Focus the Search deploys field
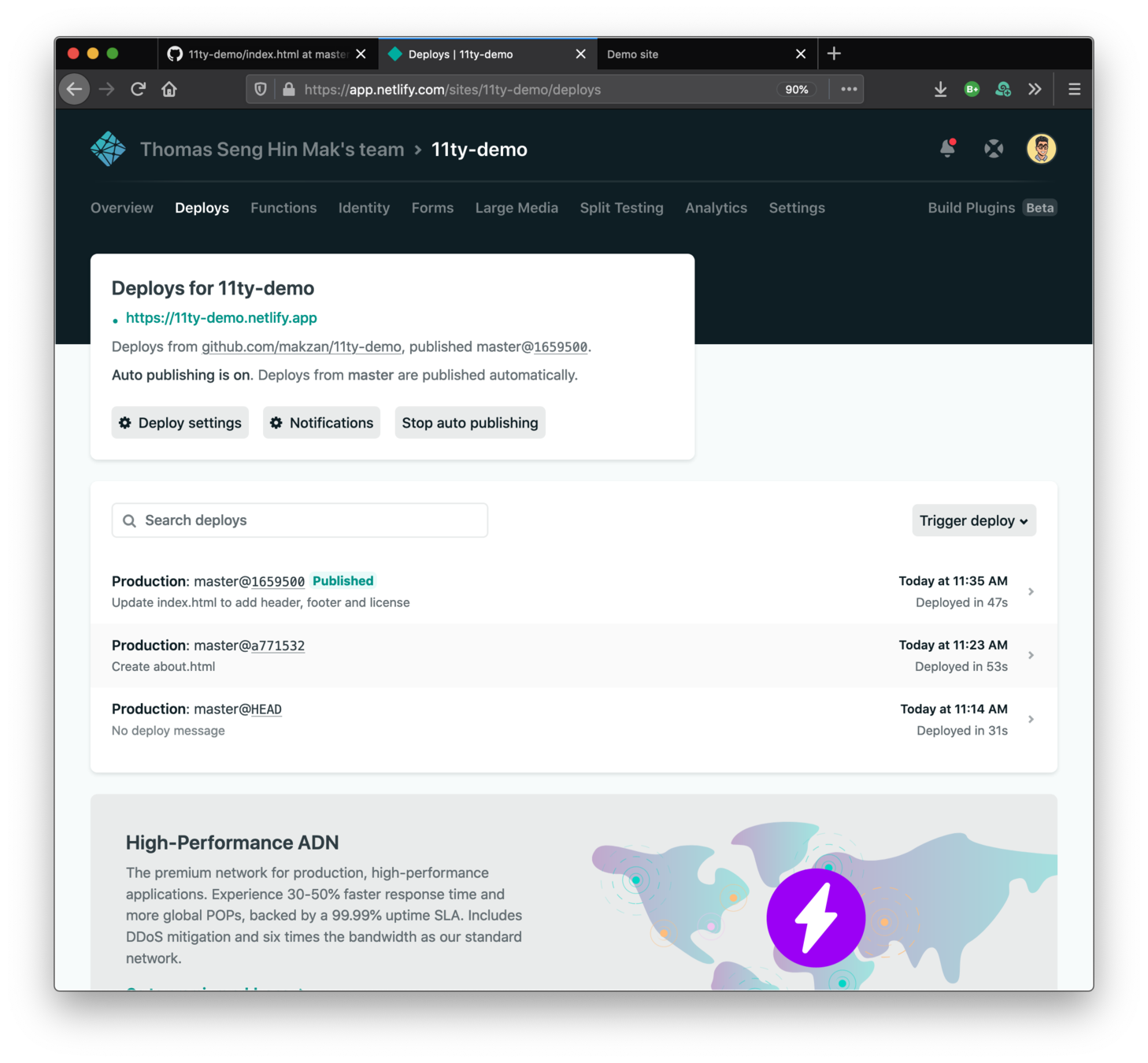 coord(300,520)
